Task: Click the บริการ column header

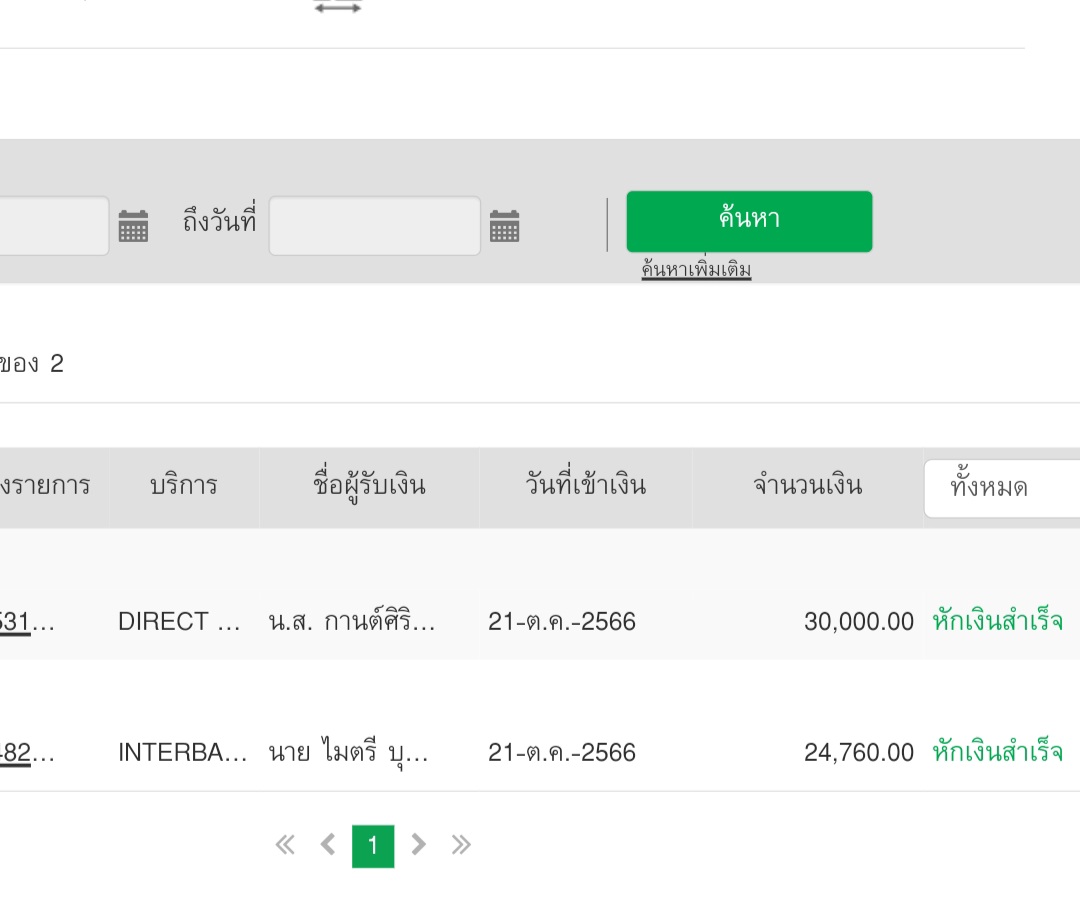Action: tap(184, 487)
